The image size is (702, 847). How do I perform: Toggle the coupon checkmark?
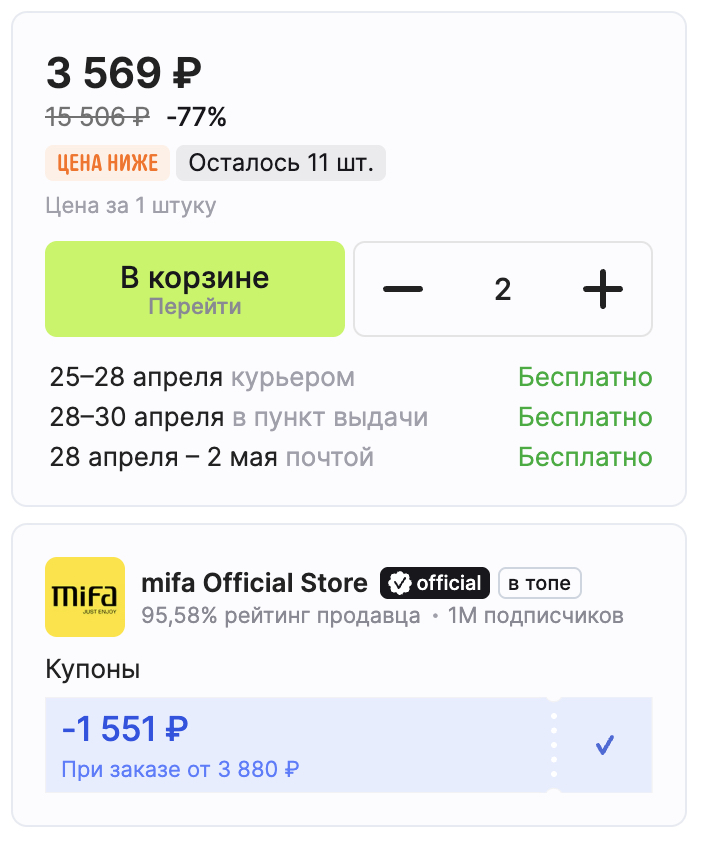tap(604, 745)
